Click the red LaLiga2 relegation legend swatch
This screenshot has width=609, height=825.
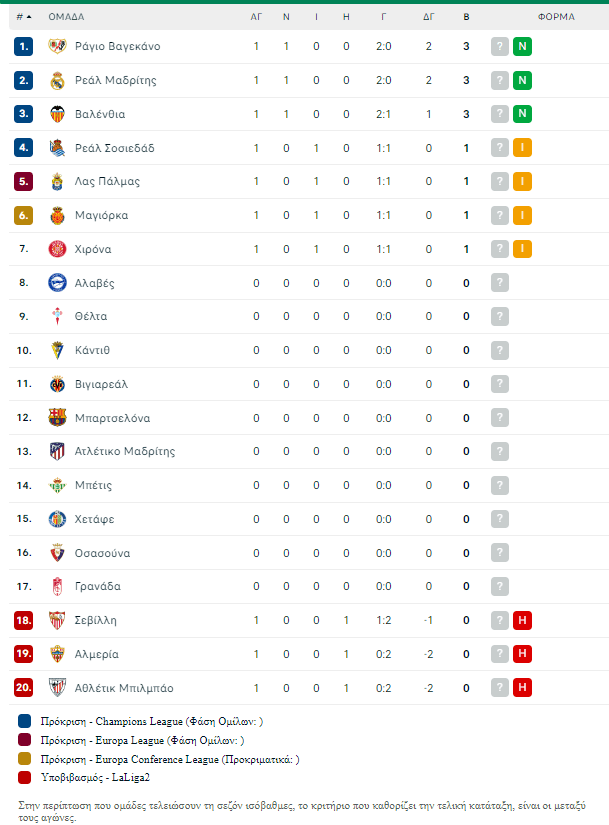coord(24,777)
